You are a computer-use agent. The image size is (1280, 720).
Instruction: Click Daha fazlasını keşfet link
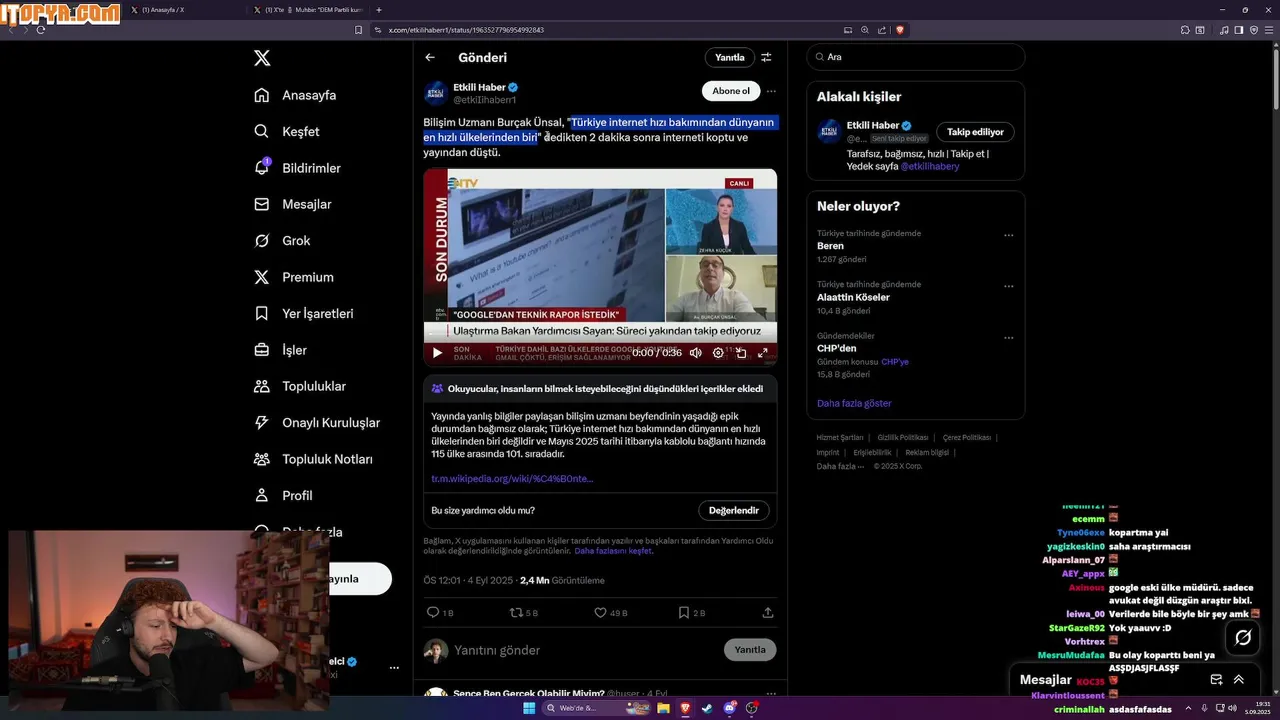point(613,551)
